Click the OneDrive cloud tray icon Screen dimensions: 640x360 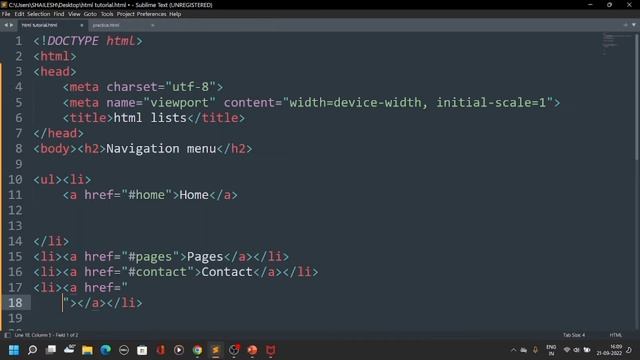524,350
